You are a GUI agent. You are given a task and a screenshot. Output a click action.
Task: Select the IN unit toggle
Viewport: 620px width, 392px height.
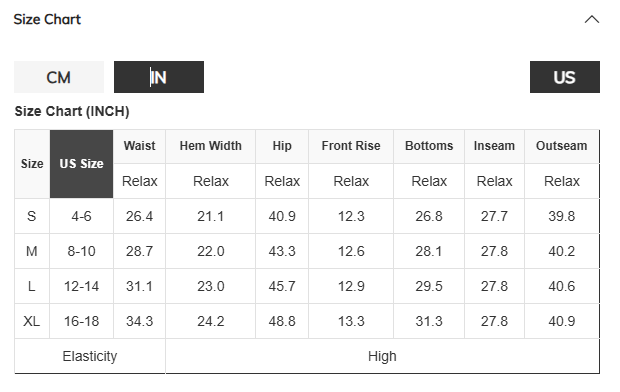click(x=159, y=77)
